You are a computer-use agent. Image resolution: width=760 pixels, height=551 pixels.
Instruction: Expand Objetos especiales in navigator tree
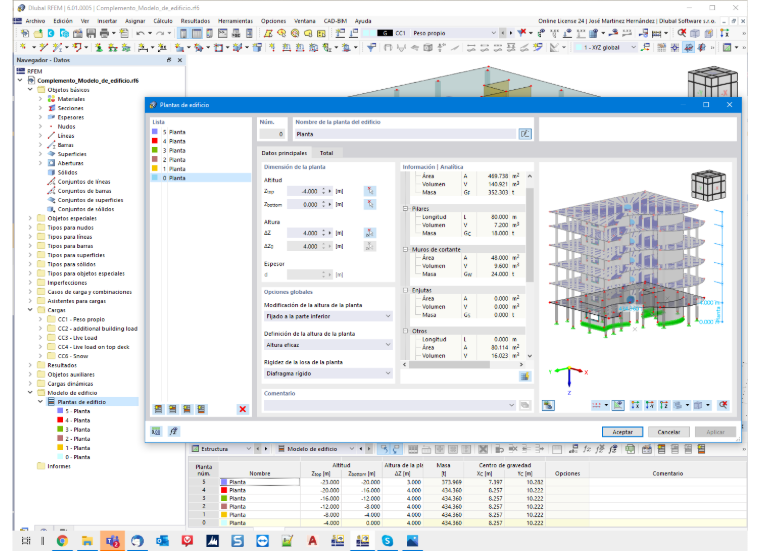[x=30, y=218]
